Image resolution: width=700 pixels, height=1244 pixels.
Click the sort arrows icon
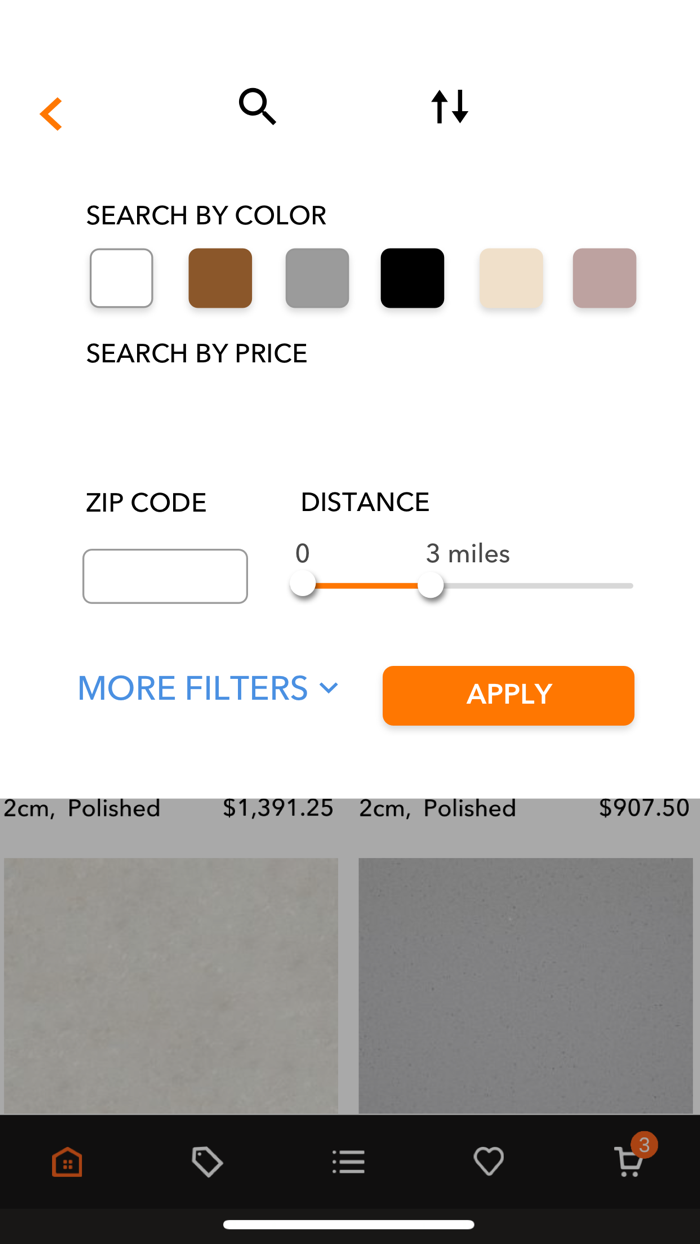tap(449, 105)
